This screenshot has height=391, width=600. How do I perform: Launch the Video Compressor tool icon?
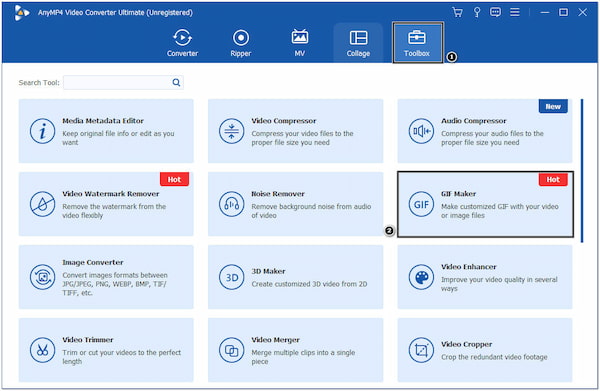pyautogui.click(x=232, y=131)
